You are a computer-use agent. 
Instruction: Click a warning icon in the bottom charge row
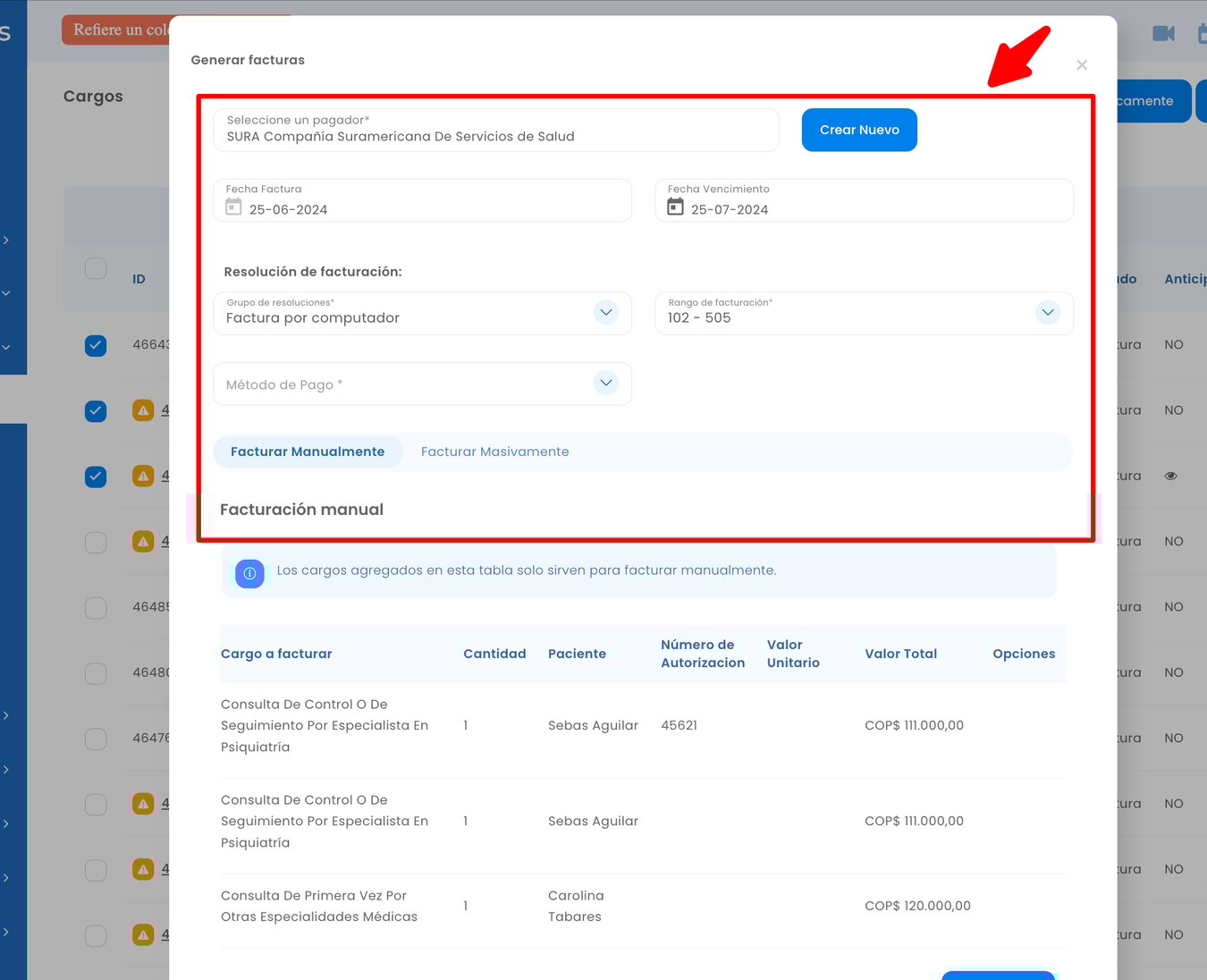tap(143, 934)
